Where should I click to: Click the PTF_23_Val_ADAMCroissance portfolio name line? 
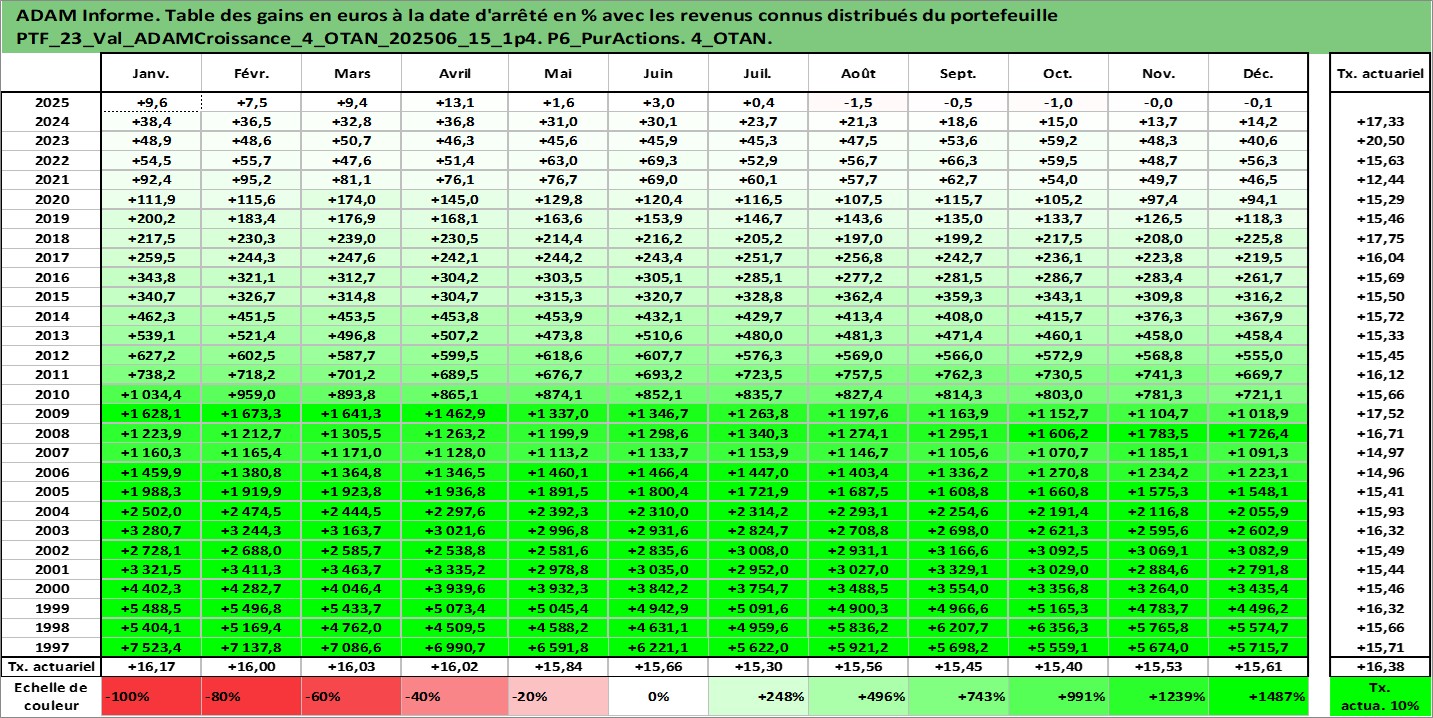(x=394, y=38)
